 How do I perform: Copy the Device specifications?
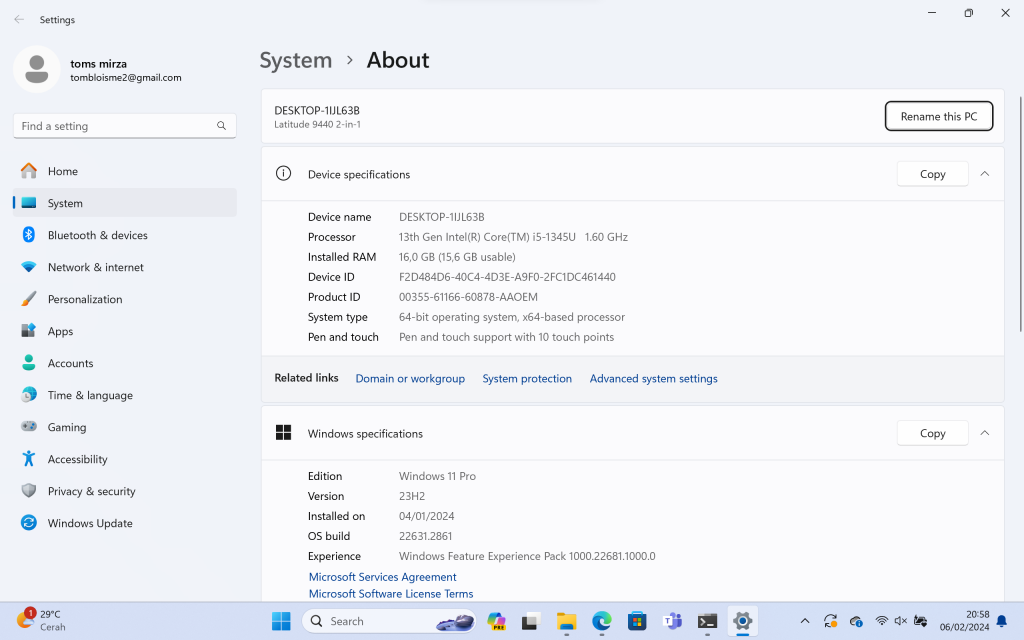point(932,174)
